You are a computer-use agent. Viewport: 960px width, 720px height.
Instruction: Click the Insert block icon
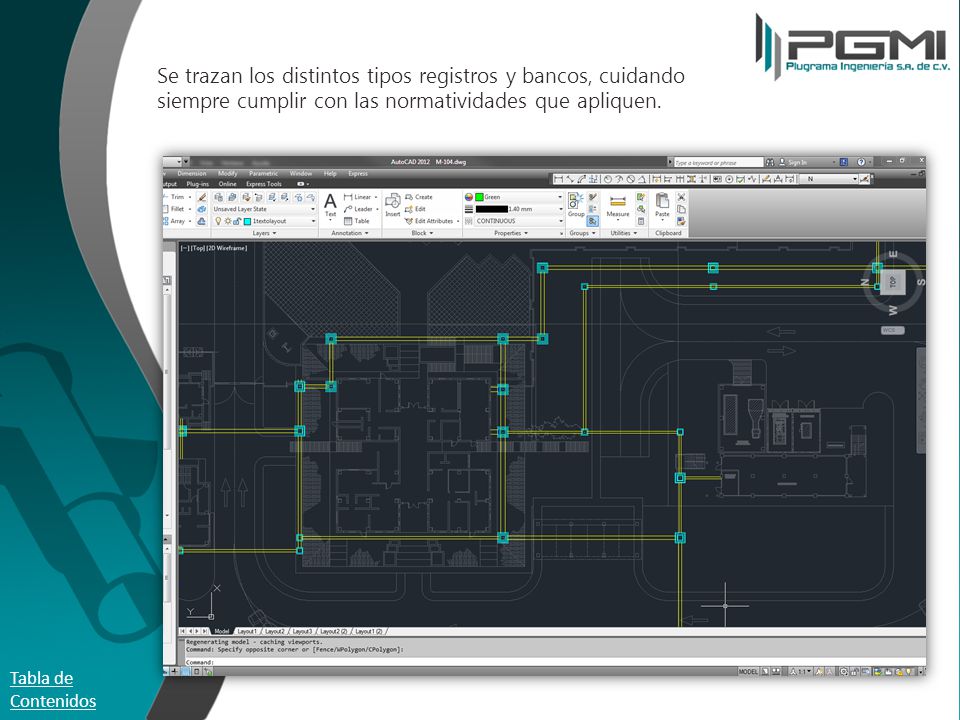click(392, 205)
